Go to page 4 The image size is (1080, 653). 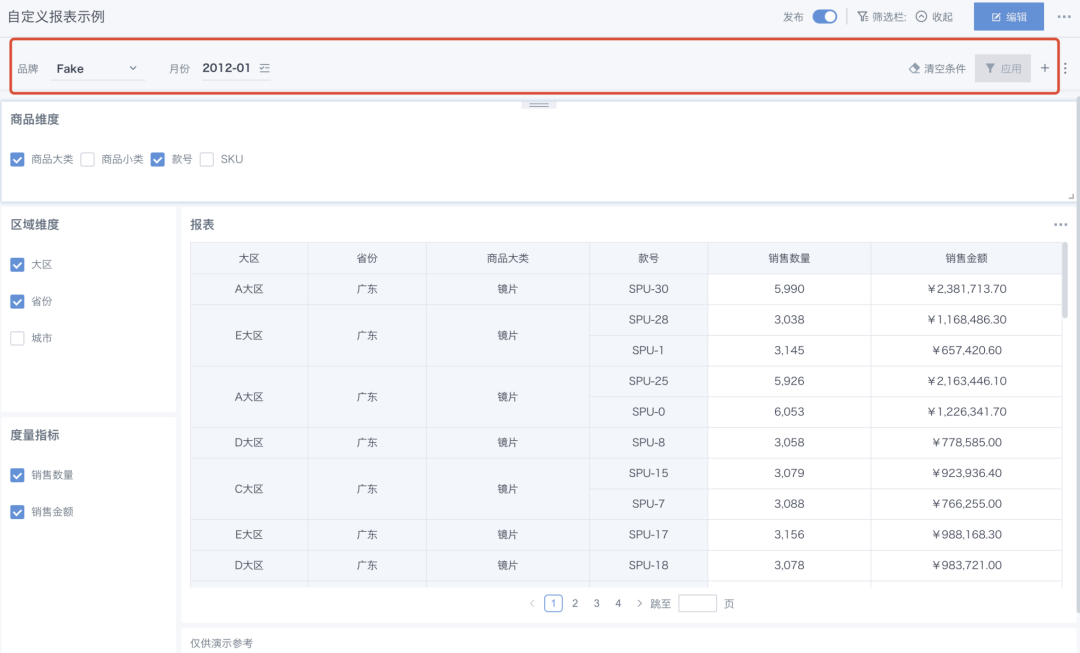[x=618, y=603]
